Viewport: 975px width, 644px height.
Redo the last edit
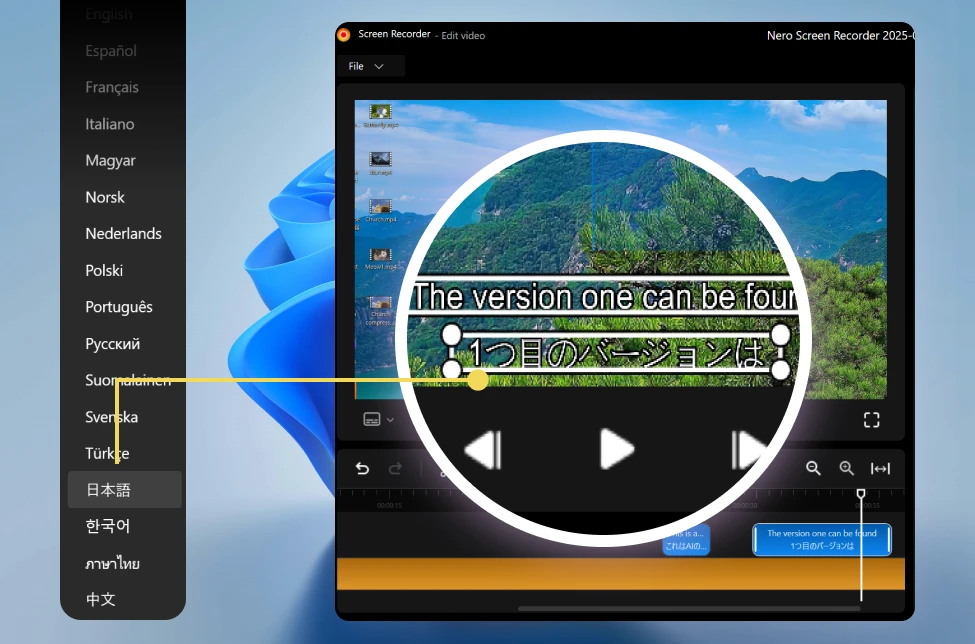(x=395, y=469)
